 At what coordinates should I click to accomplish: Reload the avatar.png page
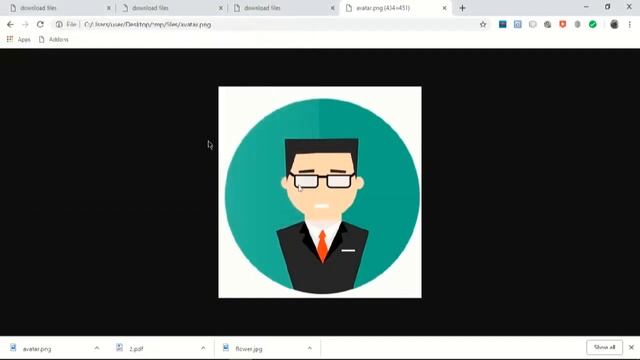40,24
